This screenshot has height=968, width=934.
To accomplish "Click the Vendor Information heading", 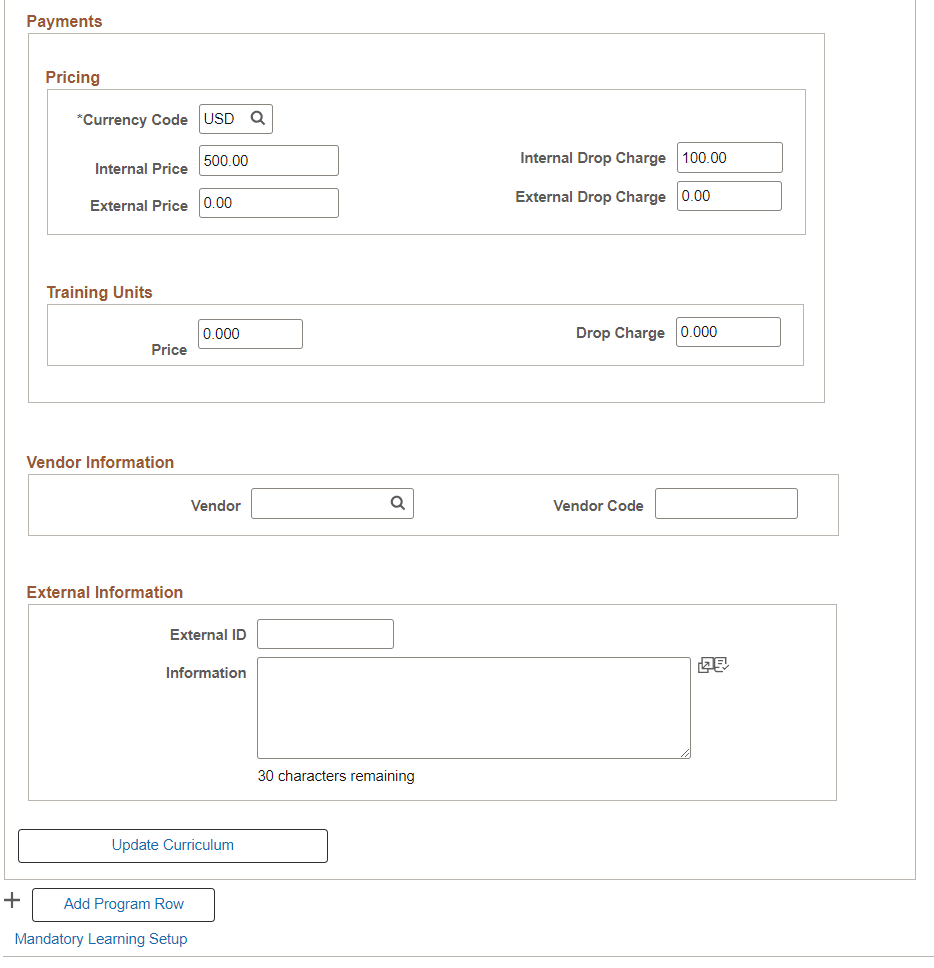I will click(100, 462).
